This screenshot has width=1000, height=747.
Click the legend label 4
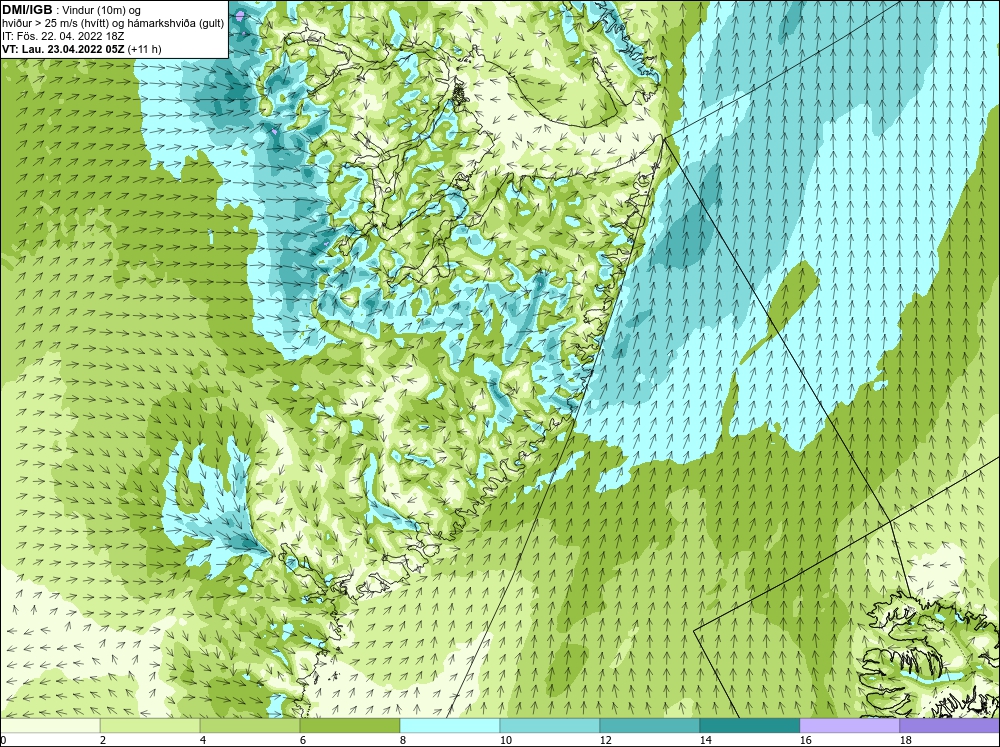(x=203, y=740)
